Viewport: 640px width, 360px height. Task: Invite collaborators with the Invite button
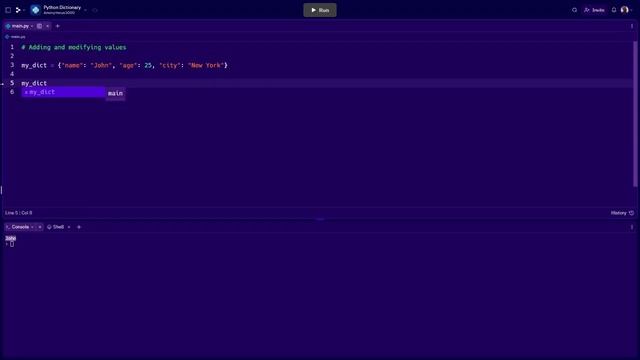click(595, 10)
